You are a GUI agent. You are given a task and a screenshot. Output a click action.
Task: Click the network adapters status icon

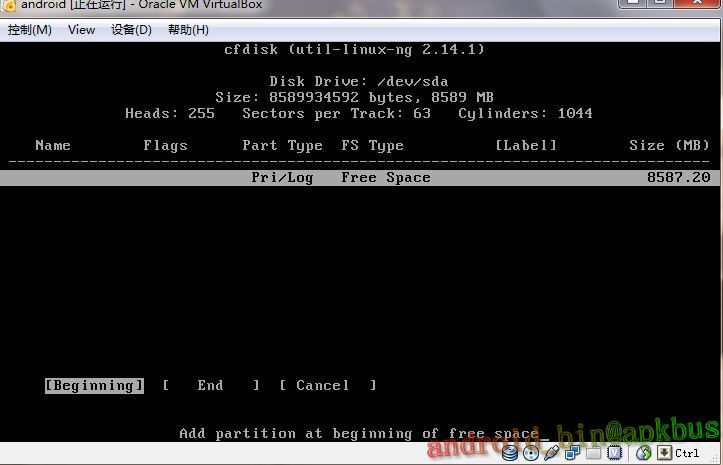(573, 453)
